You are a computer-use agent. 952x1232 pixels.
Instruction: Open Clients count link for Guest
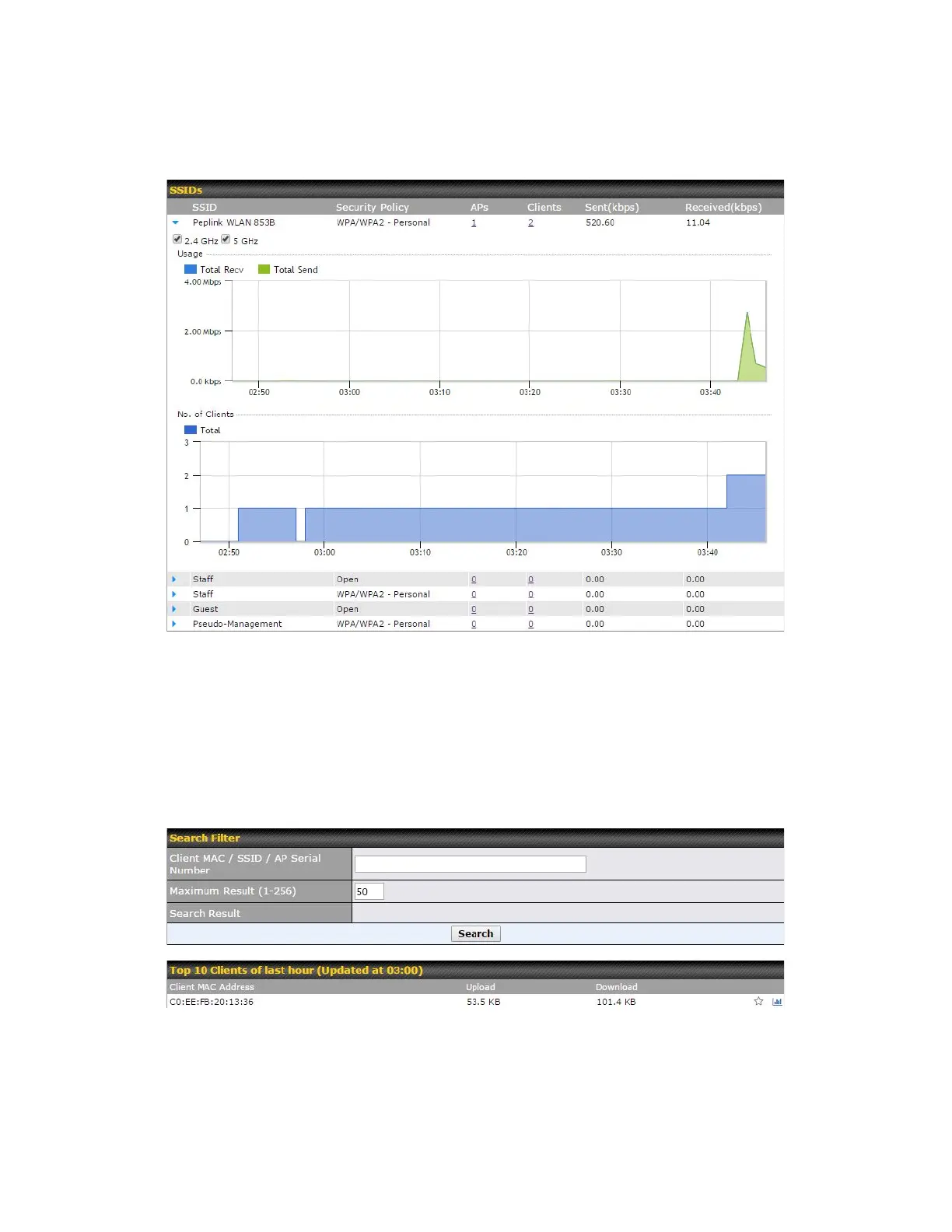coord(530,609)
